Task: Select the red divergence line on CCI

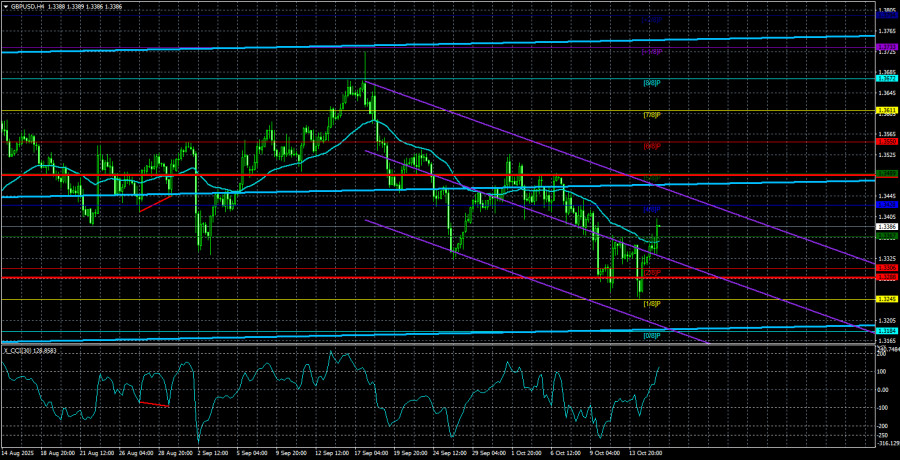Action: 154,403
